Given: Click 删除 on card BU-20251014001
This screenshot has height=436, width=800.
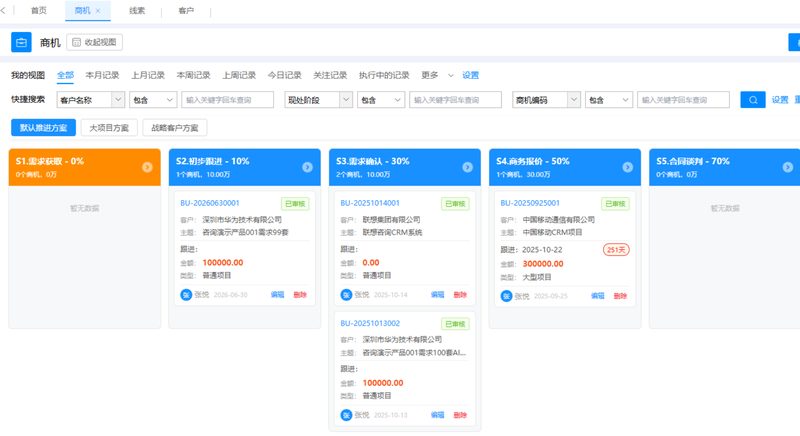Looking at the screenshot, I should coord(460,295).
